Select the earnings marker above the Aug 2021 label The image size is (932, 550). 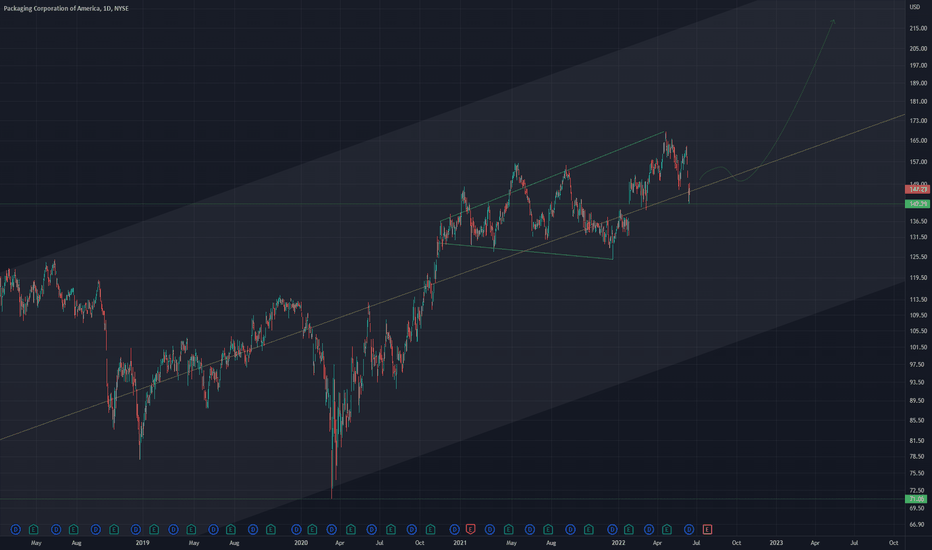[548, 529]
